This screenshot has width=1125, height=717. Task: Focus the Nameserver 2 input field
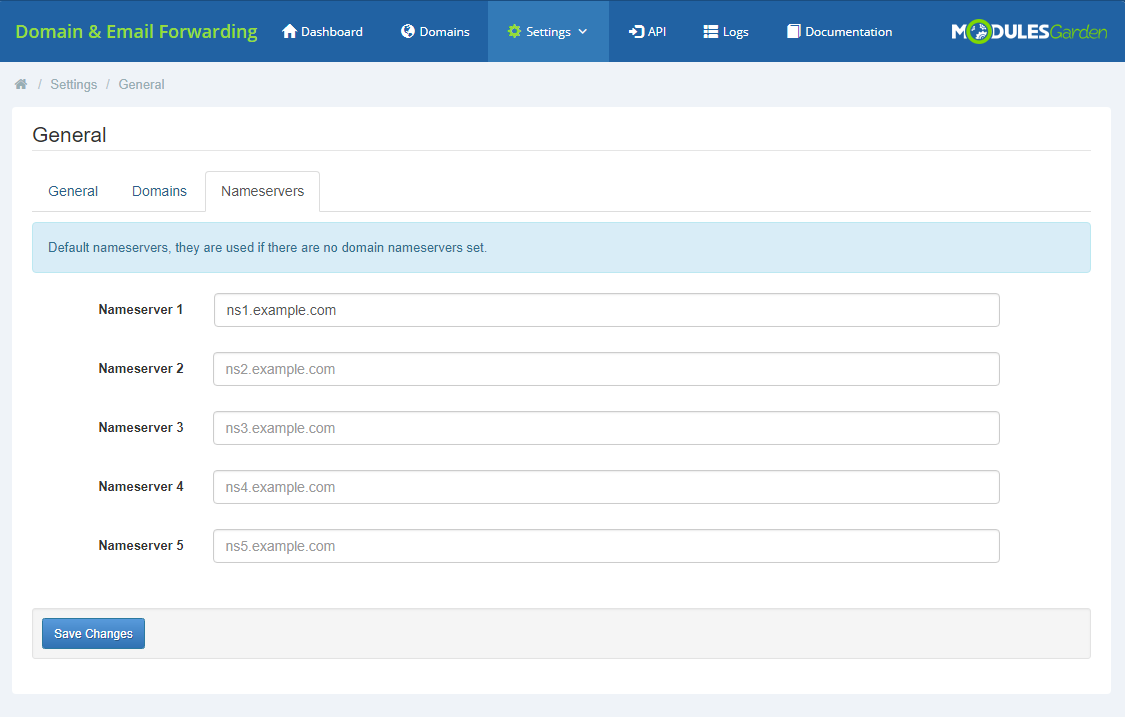[x=606, y=369]
